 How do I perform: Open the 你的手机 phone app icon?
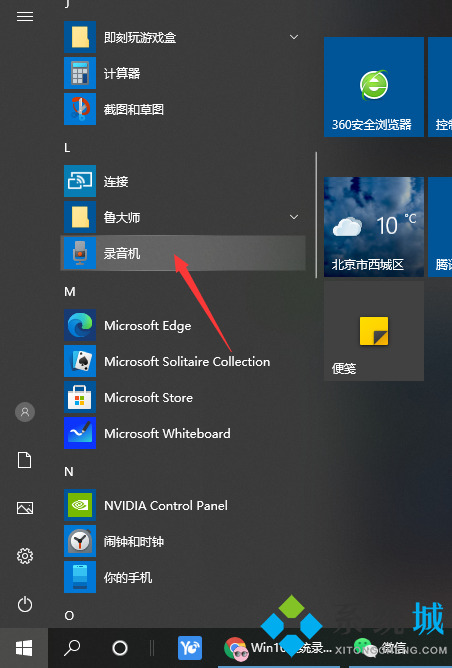pos(80,577)
